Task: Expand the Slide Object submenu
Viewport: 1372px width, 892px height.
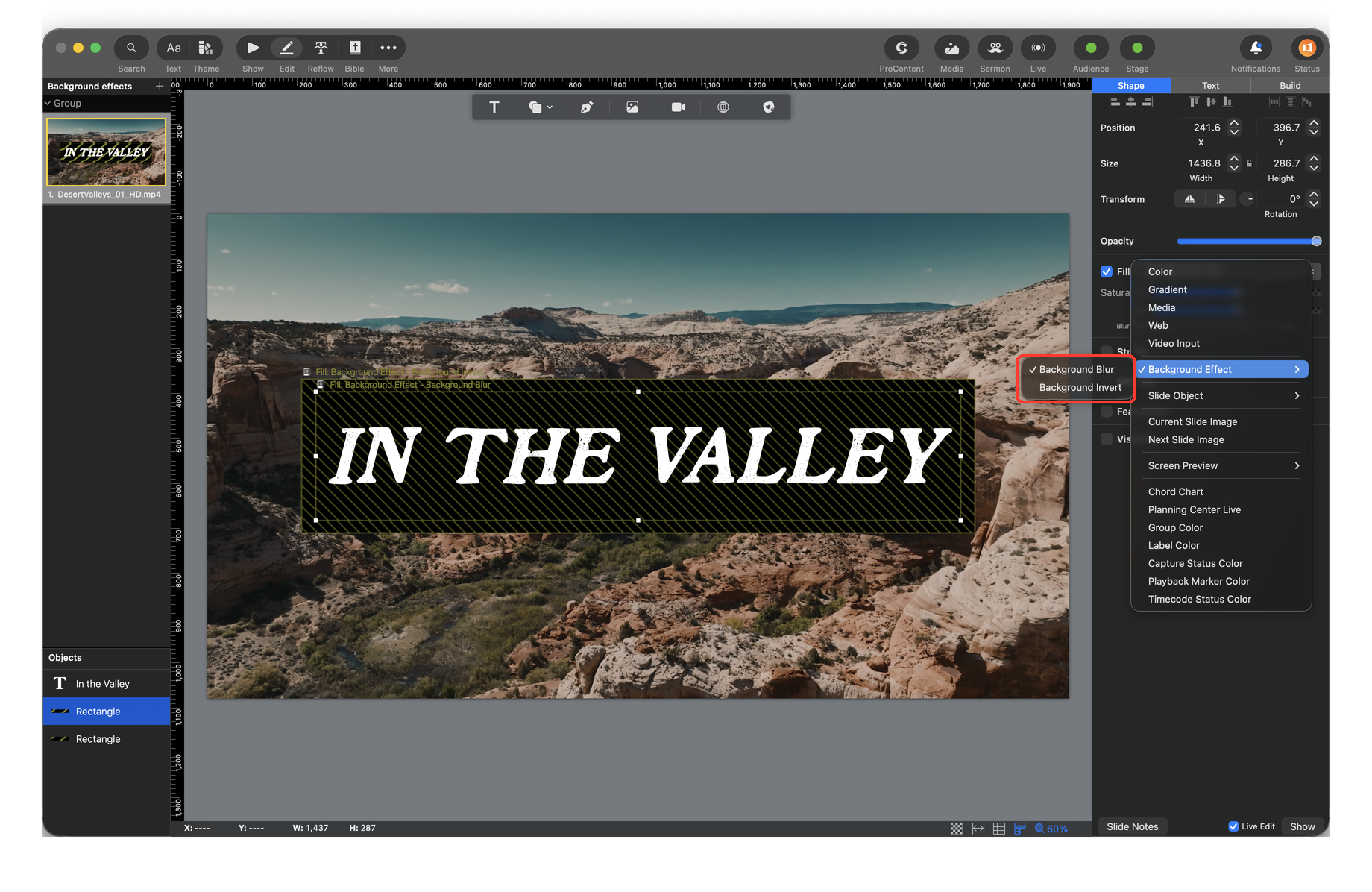Action: tap(1221, 395)
